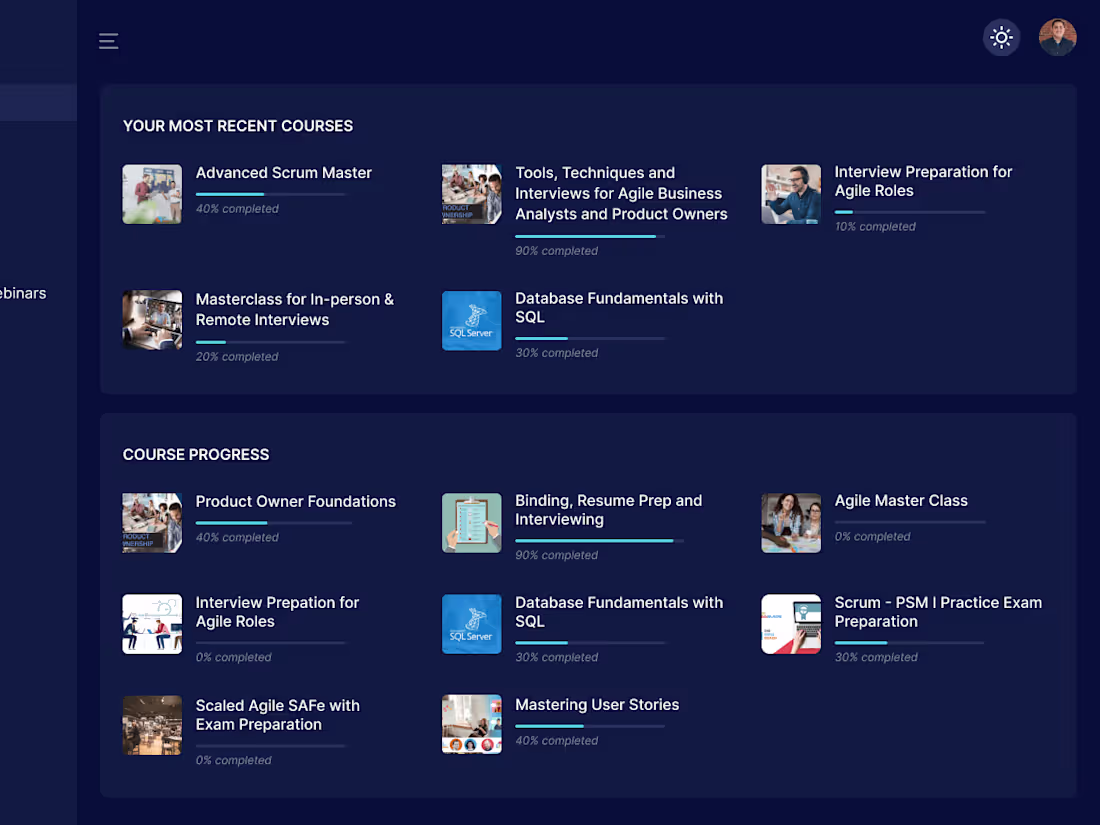Click Product Owner Foundations progress bar

tap(274, 523)
